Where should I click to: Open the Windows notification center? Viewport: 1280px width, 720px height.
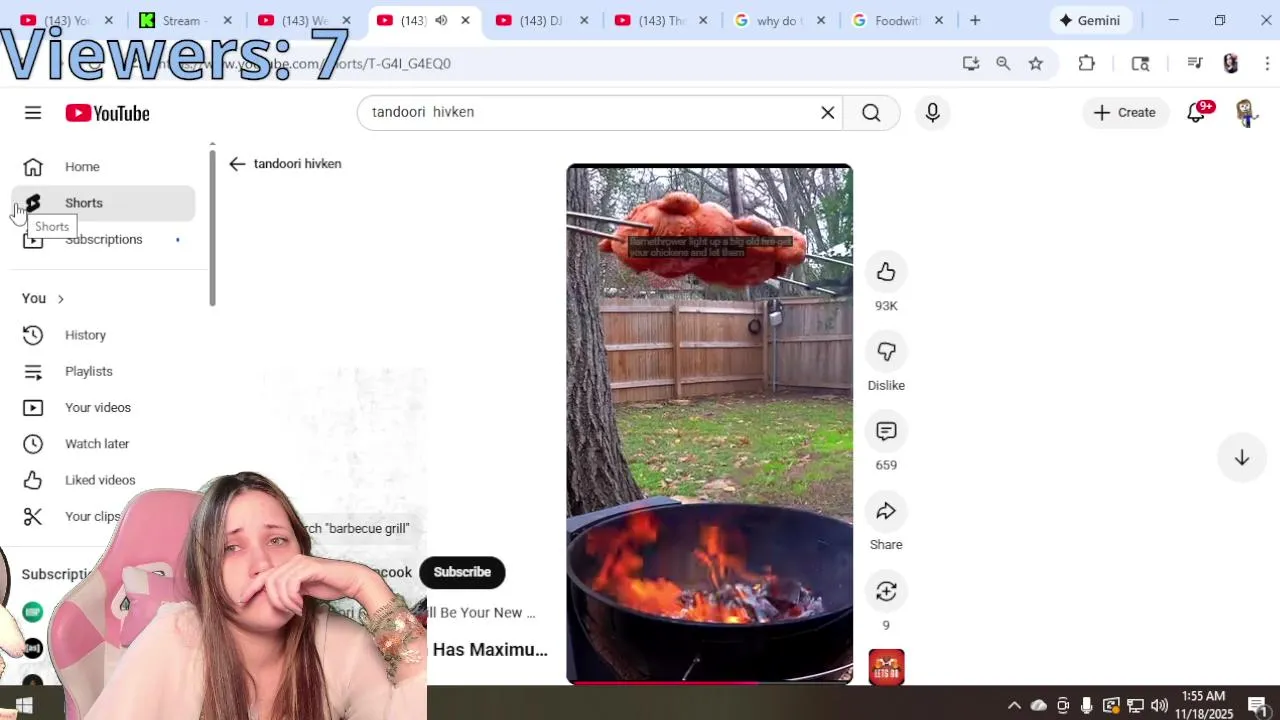point(1258,705)
